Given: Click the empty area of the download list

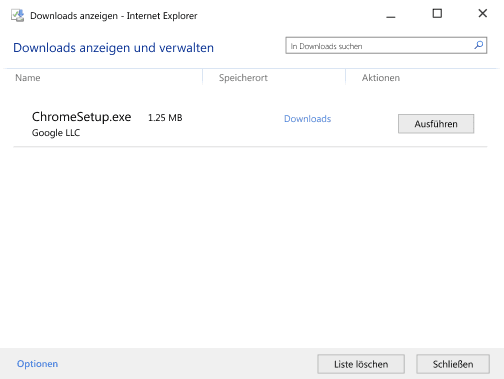Looking at the screenshot, I should (x=250, y=247).
